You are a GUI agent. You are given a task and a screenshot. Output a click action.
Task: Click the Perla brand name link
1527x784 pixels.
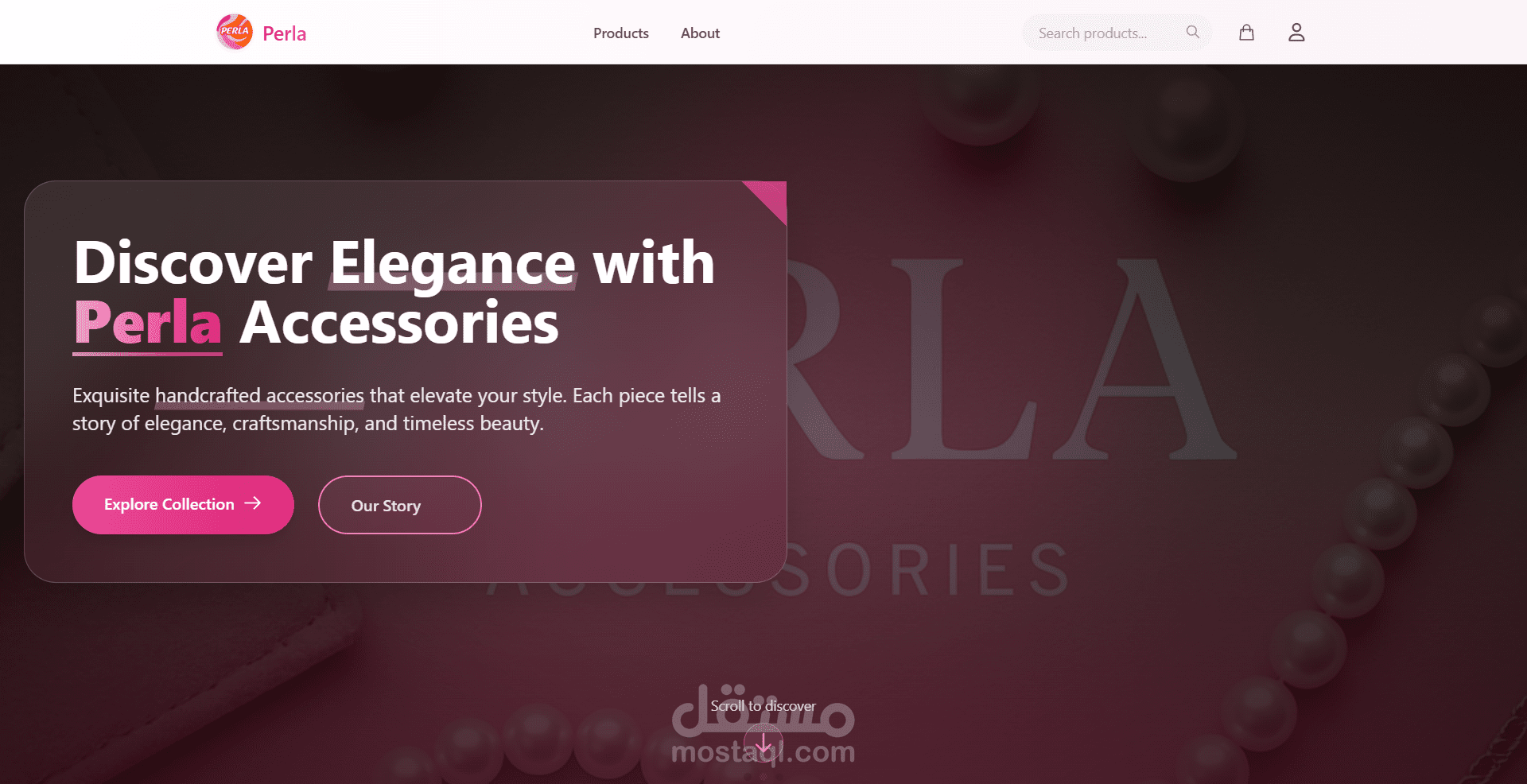click(285, 33)
